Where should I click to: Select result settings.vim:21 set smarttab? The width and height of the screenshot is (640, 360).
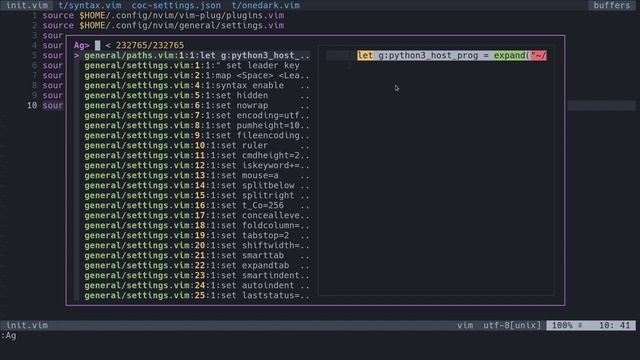coord(197,256)
